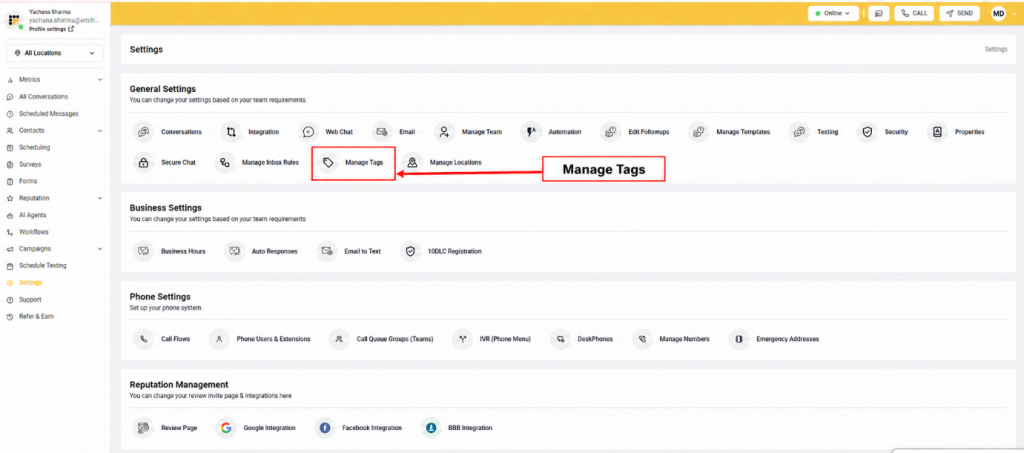Open the Integration settings icon

231,132
